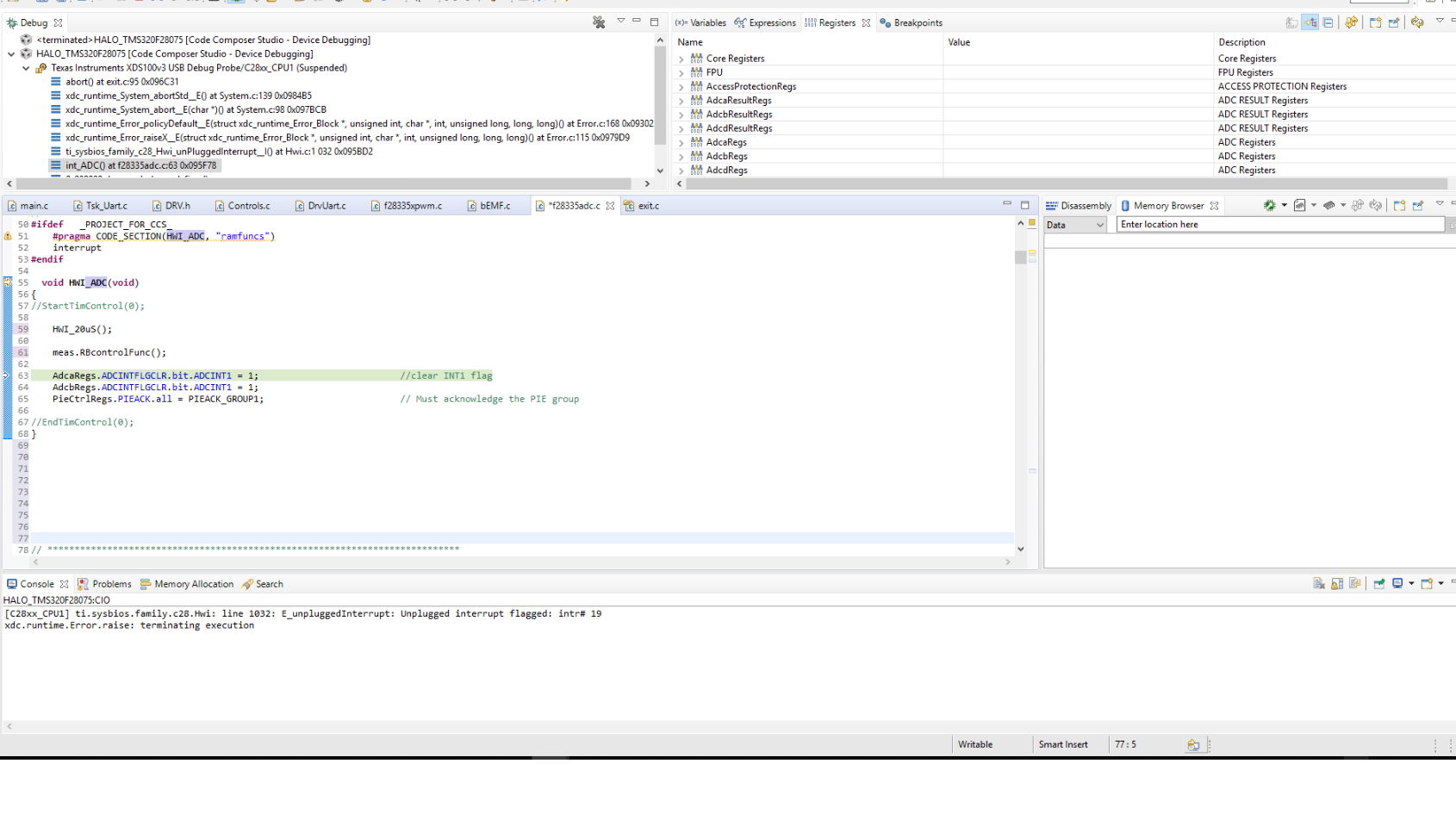Collapse HALO_TMS320F28075 debug session node
Screen dimensions: 1456x838
(x=11, y=53)
